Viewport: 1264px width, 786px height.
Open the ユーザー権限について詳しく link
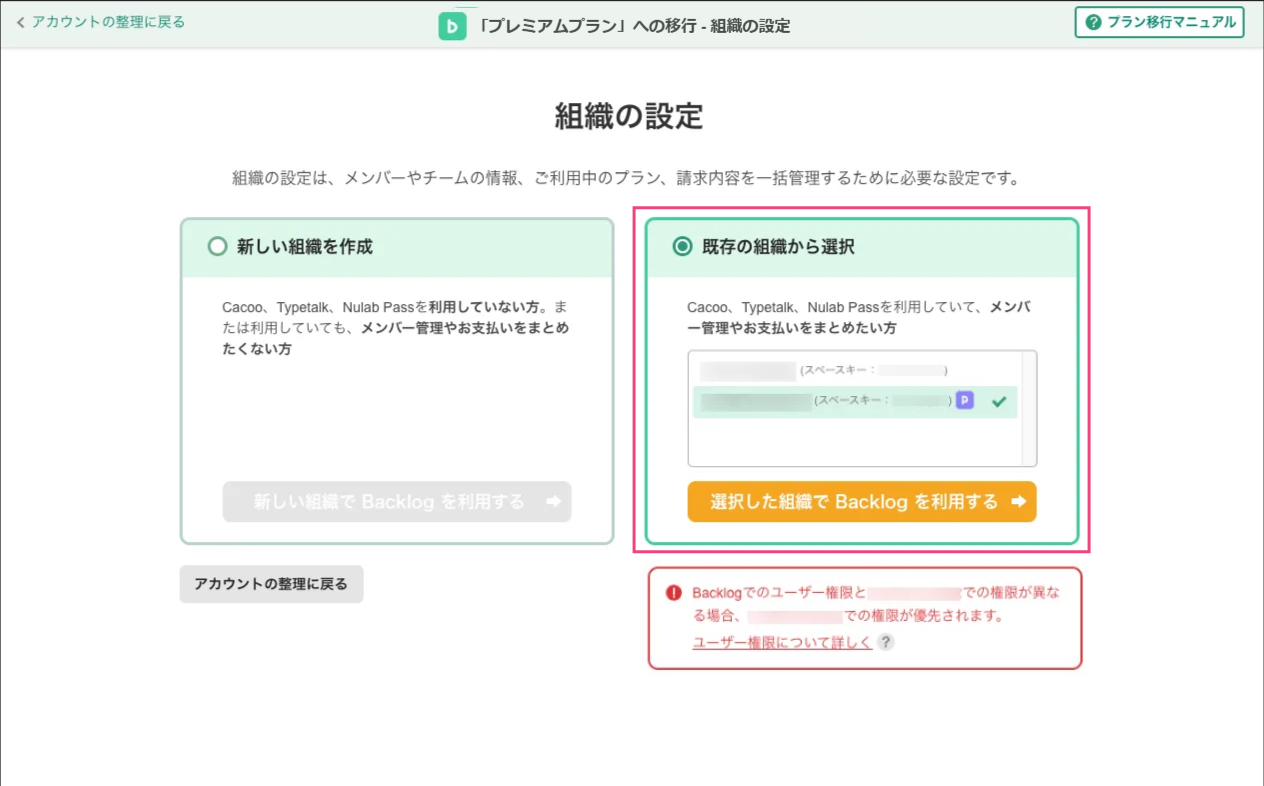(782, 642)
